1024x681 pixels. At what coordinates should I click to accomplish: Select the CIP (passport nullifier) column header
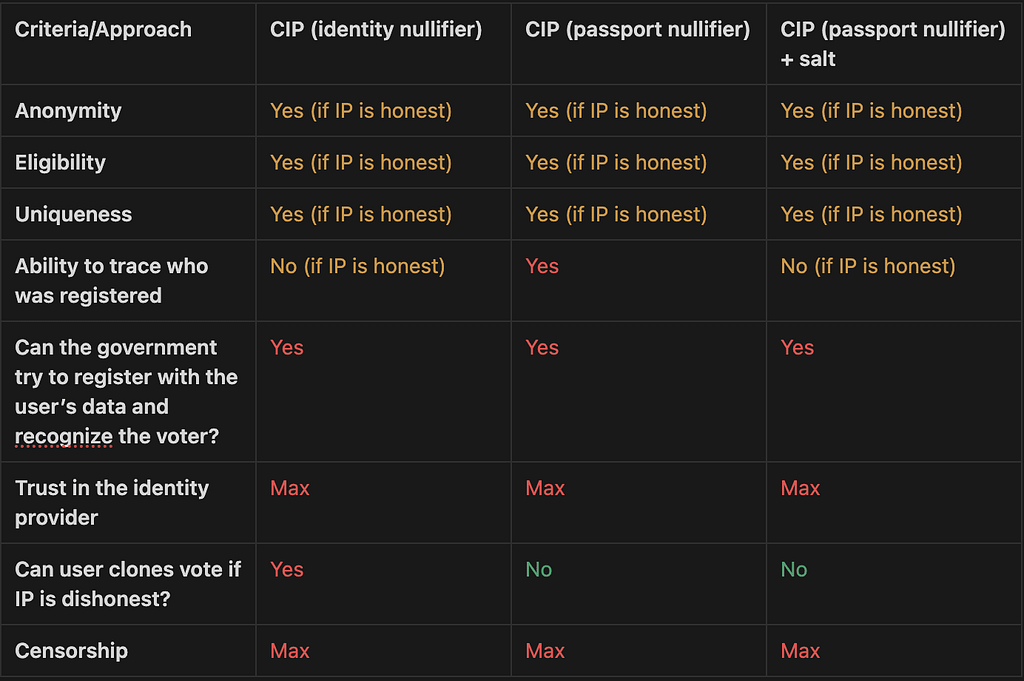(x=637, y=29)
